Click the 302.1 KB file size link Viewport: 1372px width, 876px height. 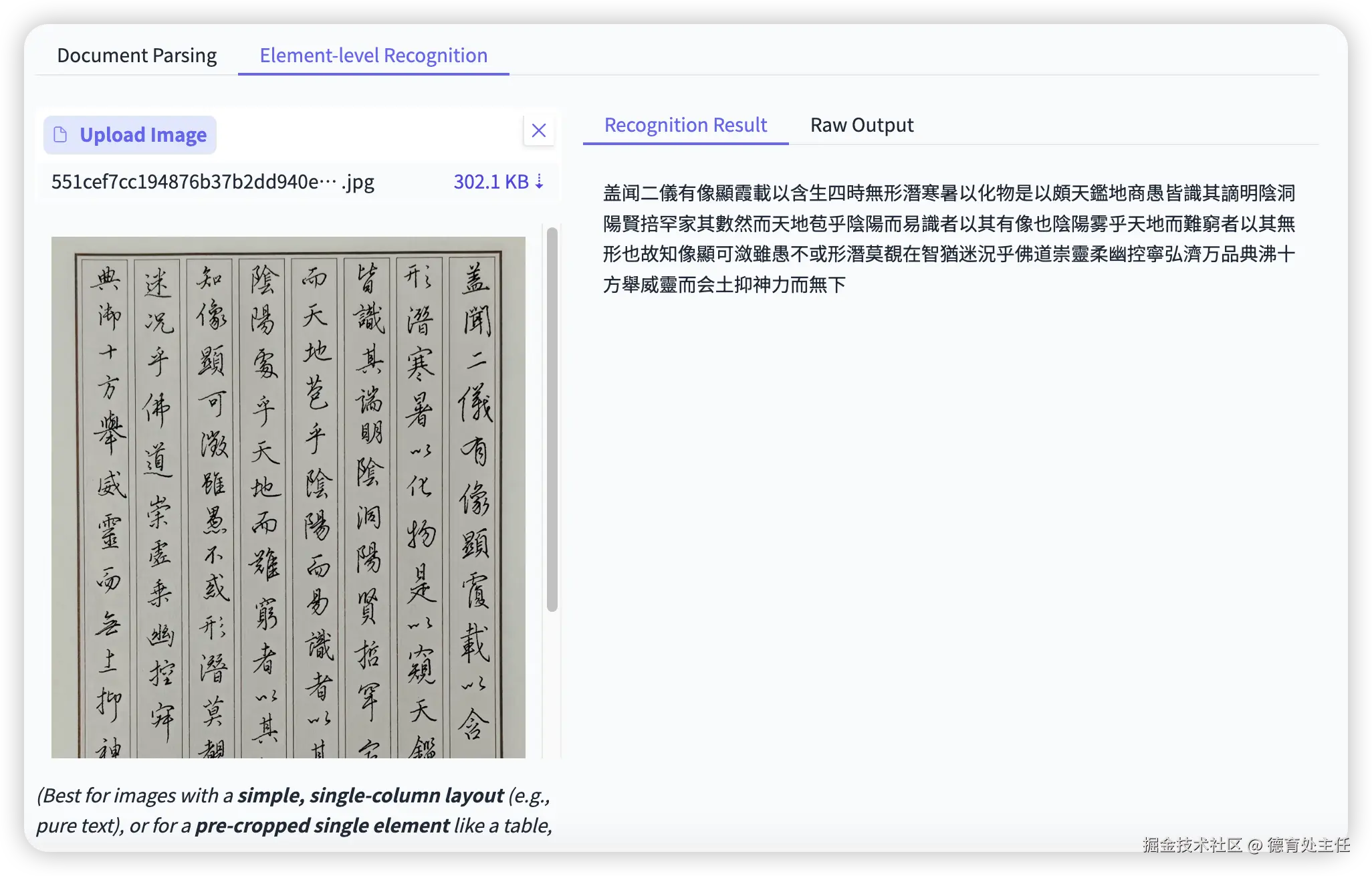click(x=491, y=182)
